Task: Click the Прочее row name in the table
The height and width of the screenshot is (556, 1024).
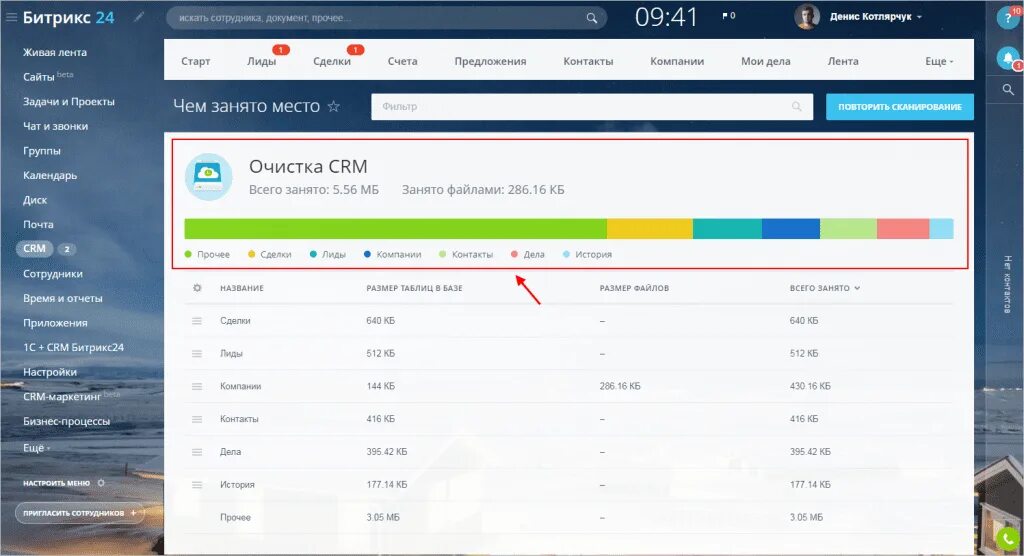Action: point(235,517)
